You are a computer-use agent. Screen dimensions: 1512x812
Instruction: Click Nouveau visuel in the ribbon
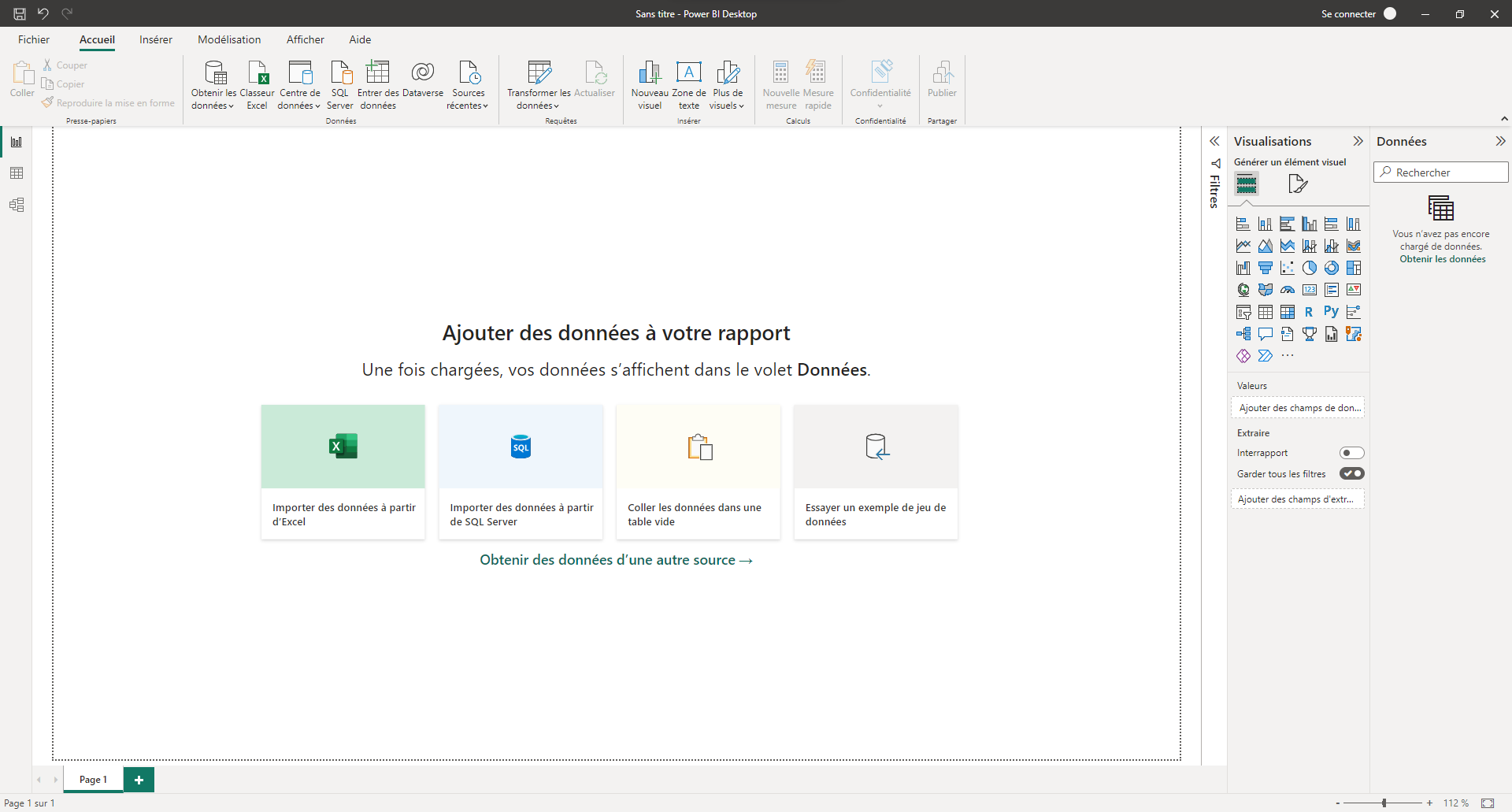(650, 85)
